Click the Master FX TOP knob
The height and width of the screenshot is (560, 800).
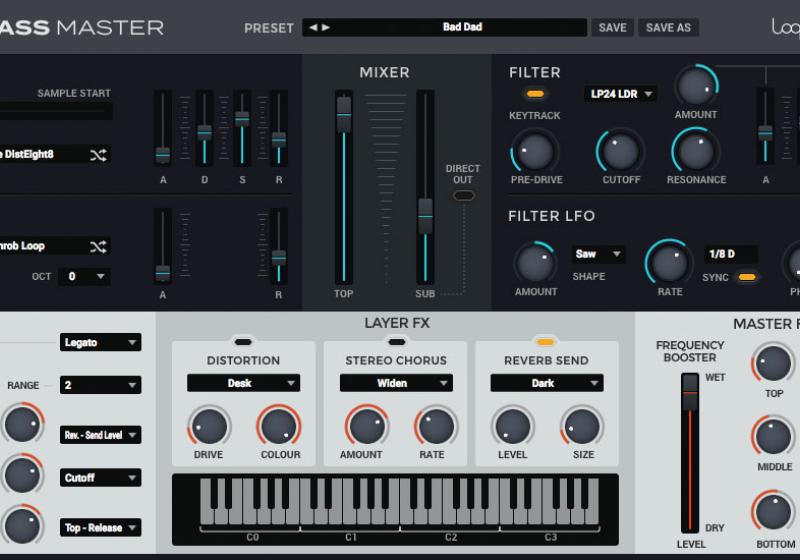point(773,364)
